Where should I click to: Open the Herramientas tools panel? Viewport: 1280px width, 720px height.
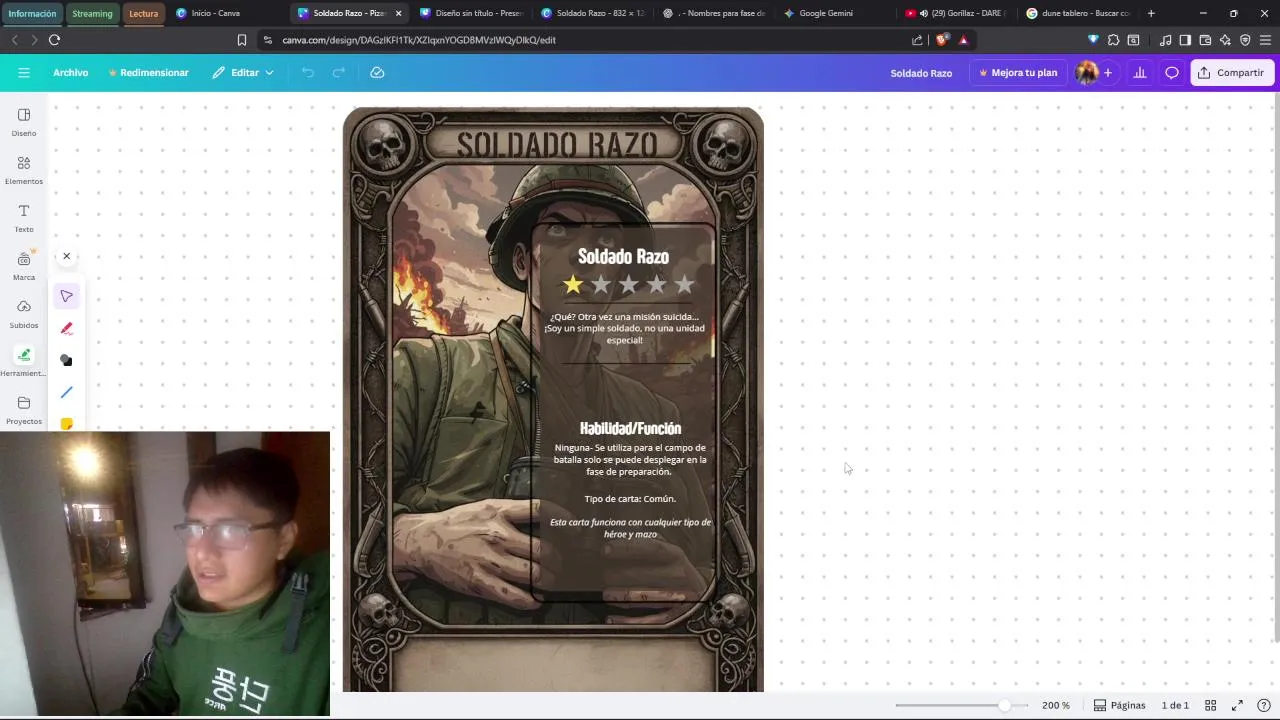(24, 362)
